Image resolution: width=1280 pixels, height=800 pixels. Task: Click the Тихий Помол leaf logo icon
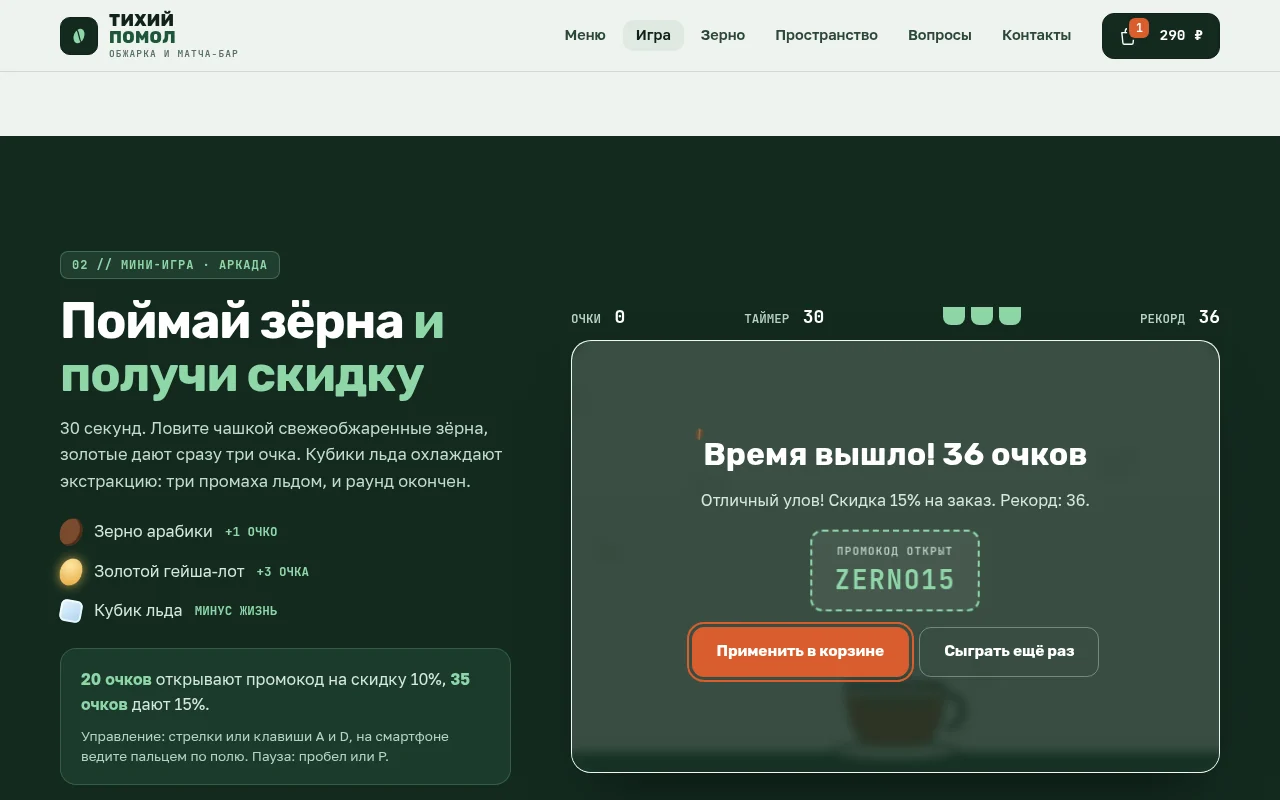[79, 36]
